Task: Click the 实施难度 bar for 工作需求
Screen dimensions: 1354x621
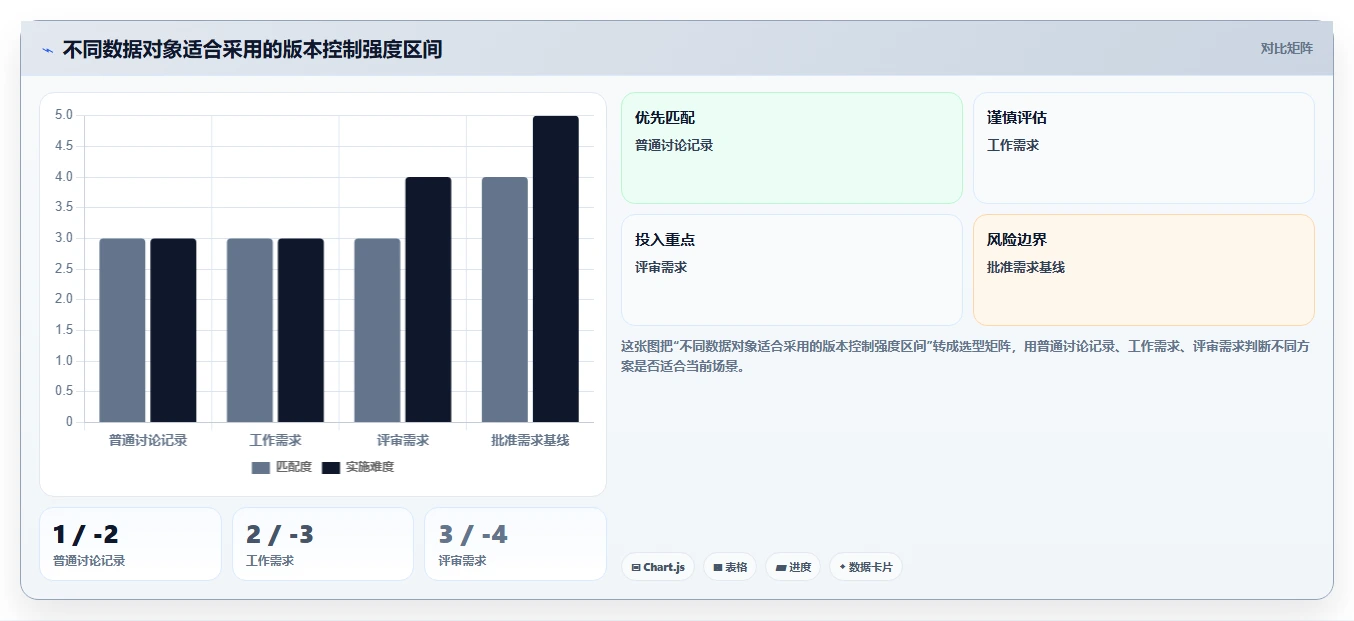Action: click(x=301, y=330)
